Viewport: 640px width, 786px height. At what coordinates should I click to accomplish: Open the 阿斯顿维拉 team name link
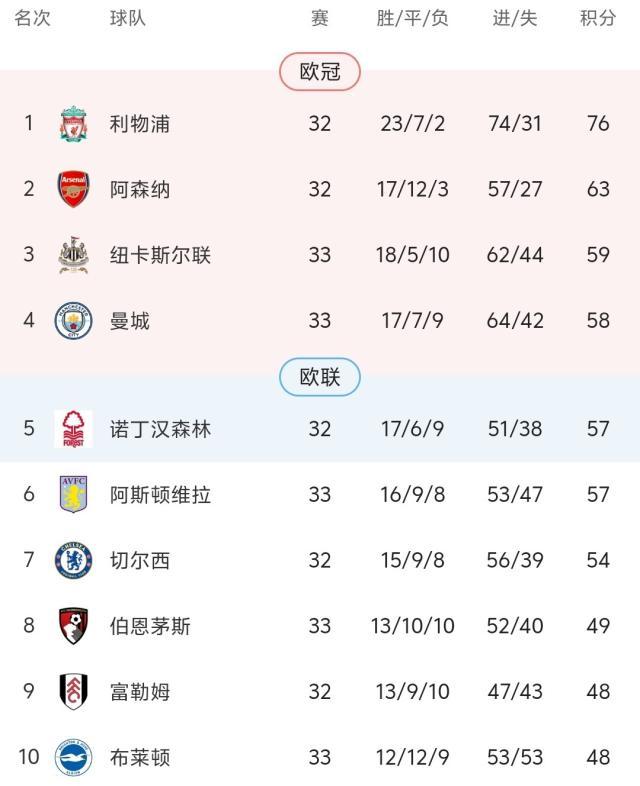(x=160, y=495)
